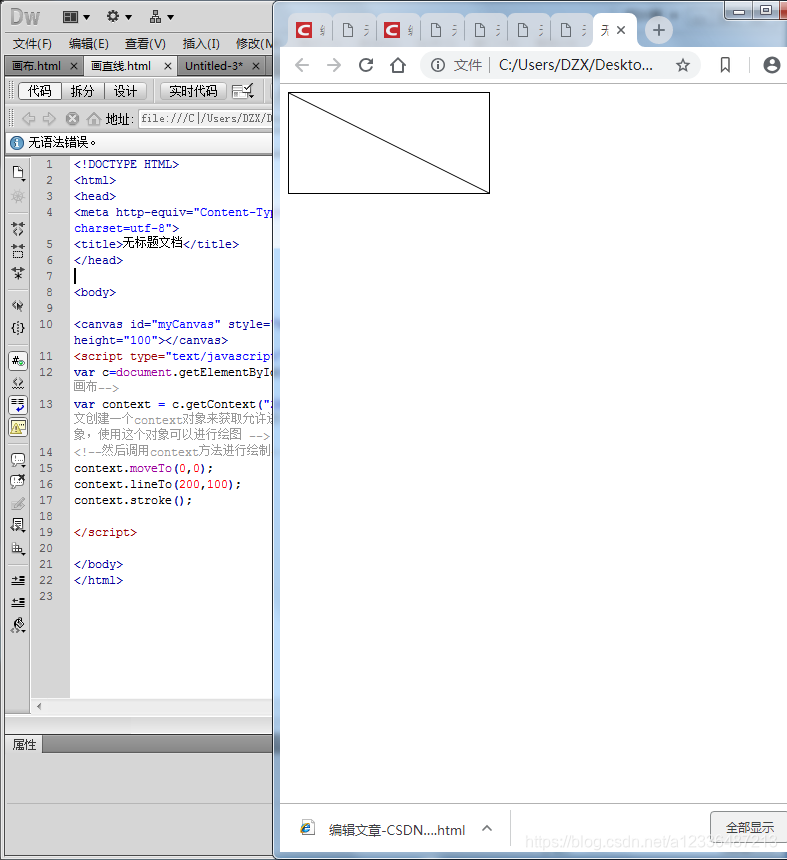Toggle Line Numbers icon
The image size is (787, 860).
click(18, 361)
